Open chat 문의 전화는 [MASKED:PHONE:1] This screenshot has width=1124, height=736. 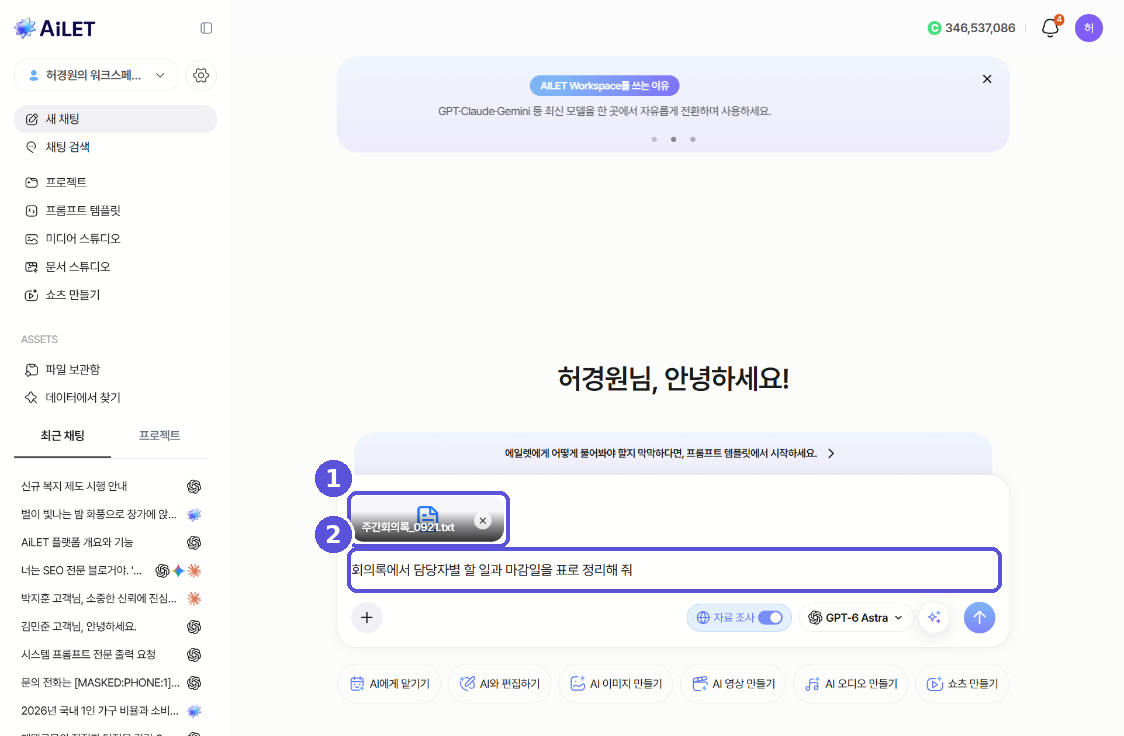click(111, 682)
